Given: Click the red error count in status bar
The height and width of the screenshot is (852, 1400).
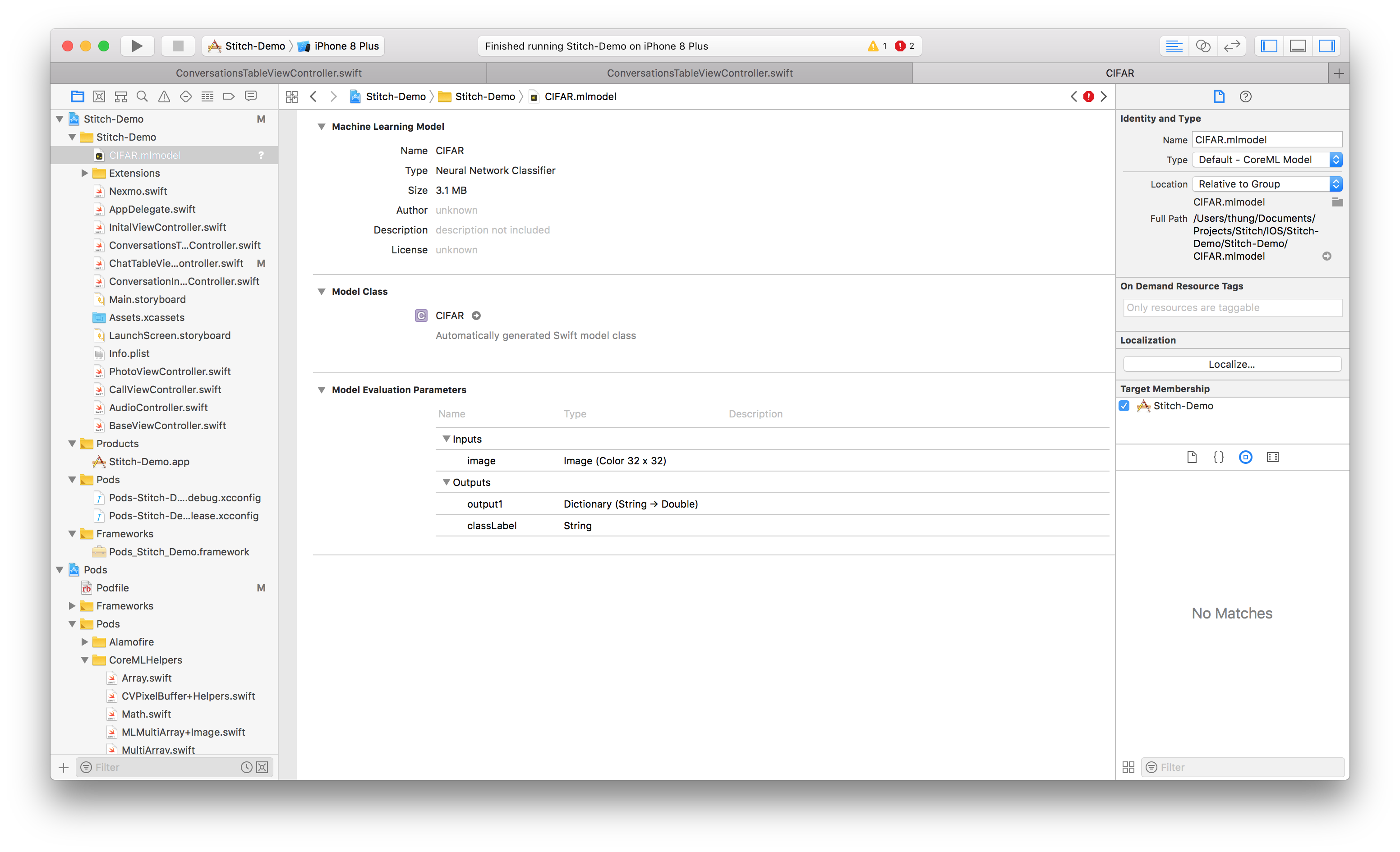Looking at the screenshot, I should click(x=905, y=46).
